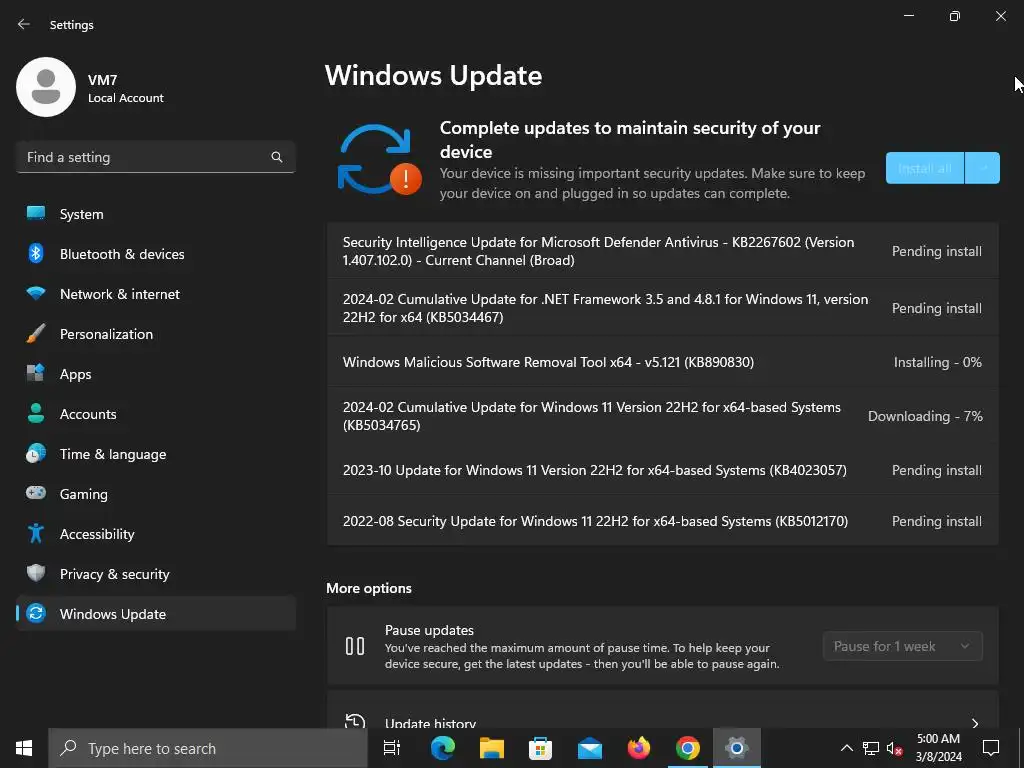
Task: Click the 2022-08 Security Update KB5012170 row
Action: point(663,521)
